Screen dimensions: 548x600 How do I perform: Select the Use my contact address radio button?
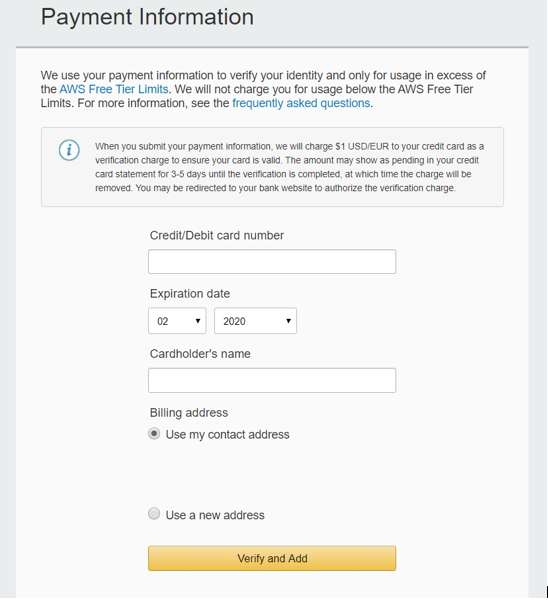(x=154, y=434)
